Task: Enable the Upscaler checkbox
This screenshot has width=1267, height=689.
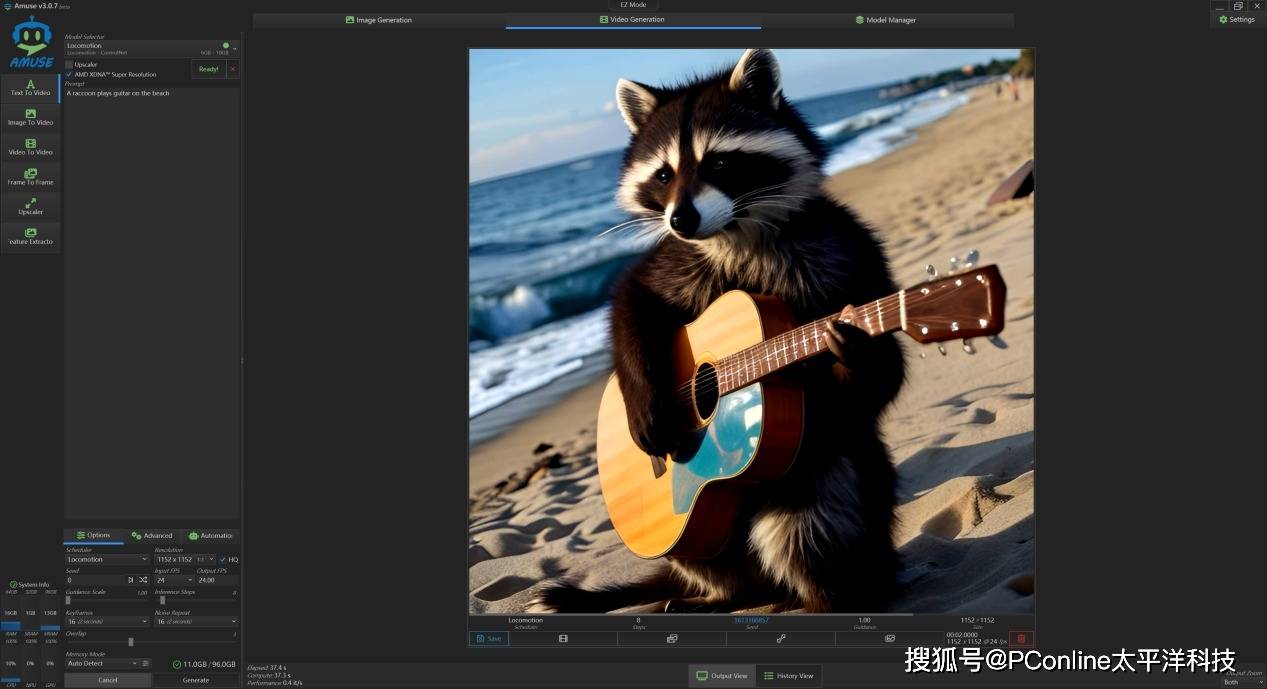Action: click(x=69, y=65)
